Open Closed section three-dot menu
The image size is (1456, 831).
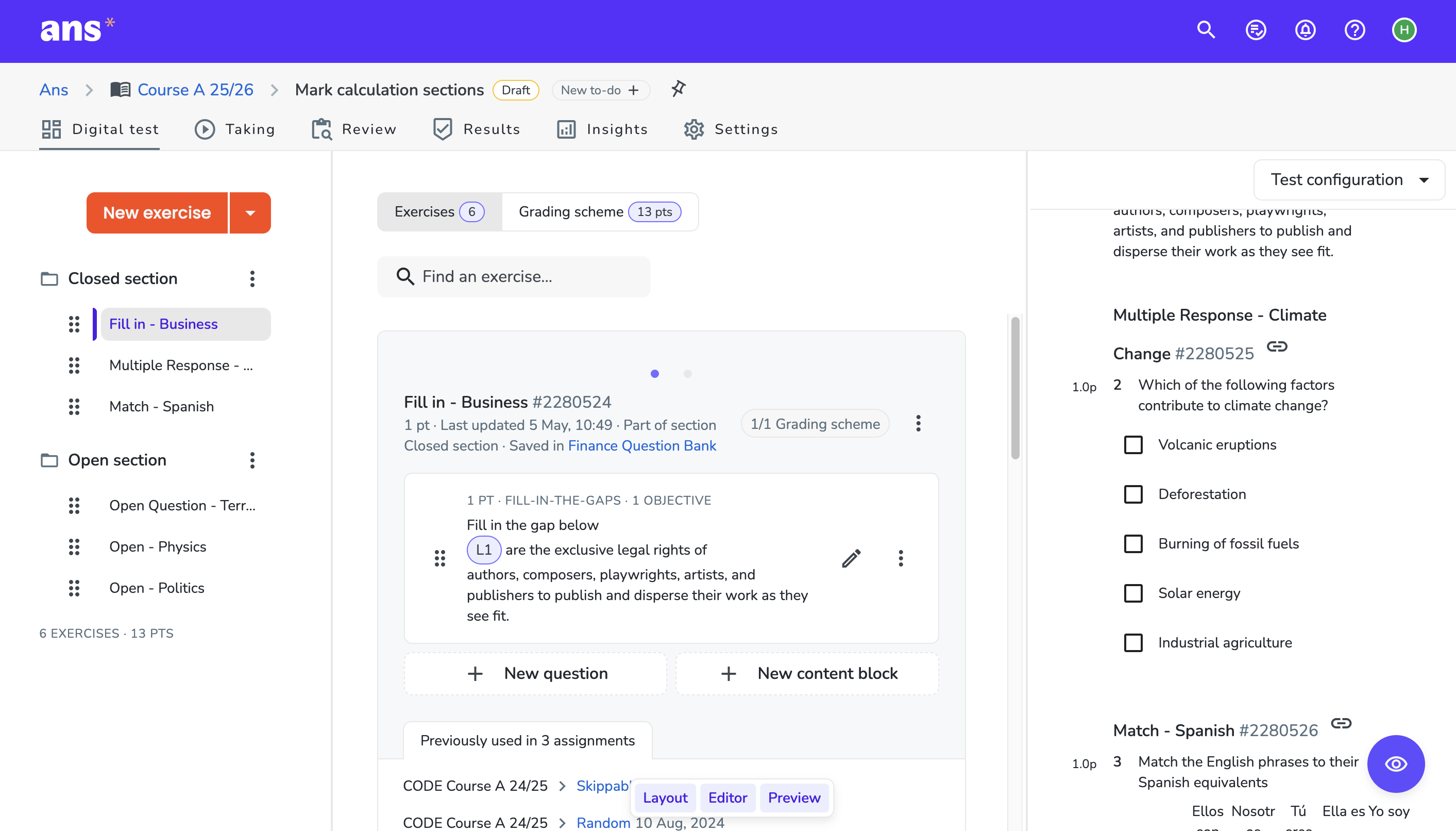252,278
